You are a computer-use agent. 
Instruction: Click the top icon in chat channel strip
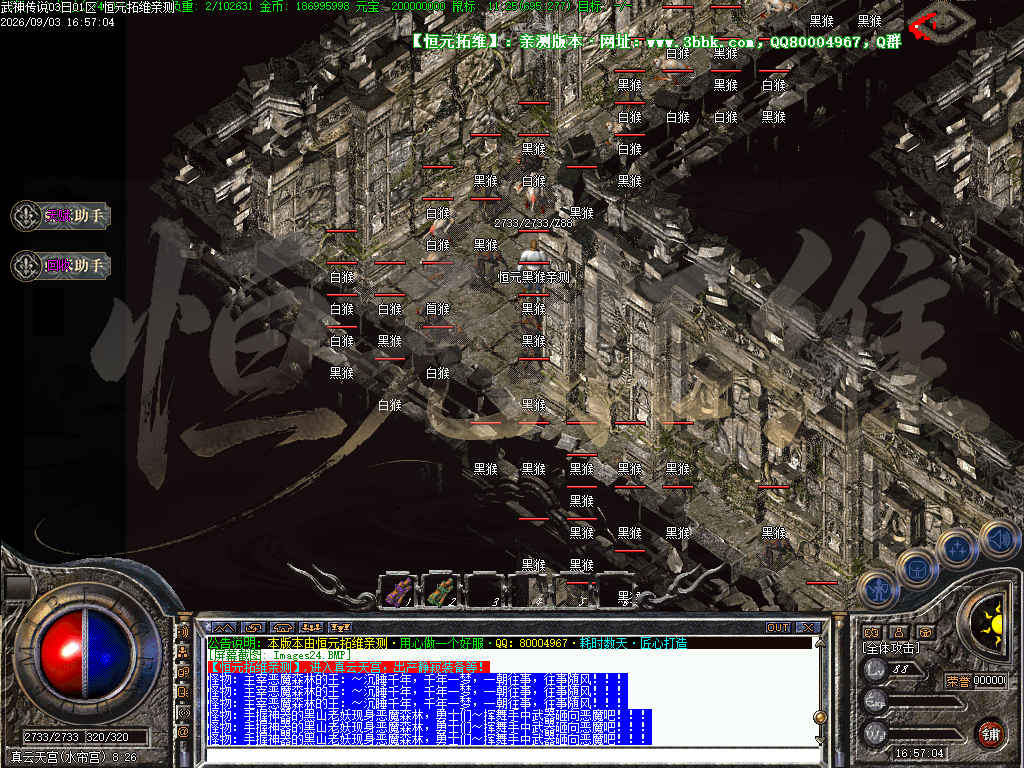point(184,632)
